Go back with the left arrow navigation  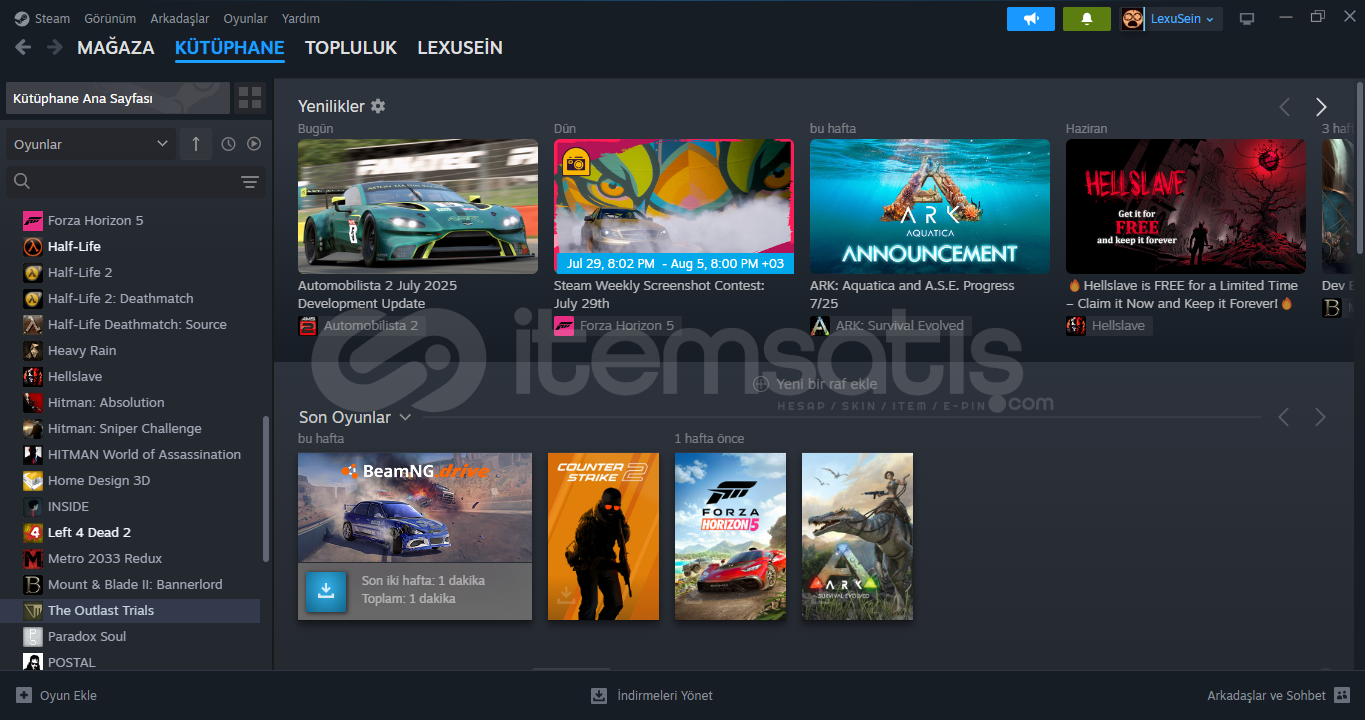23,47
